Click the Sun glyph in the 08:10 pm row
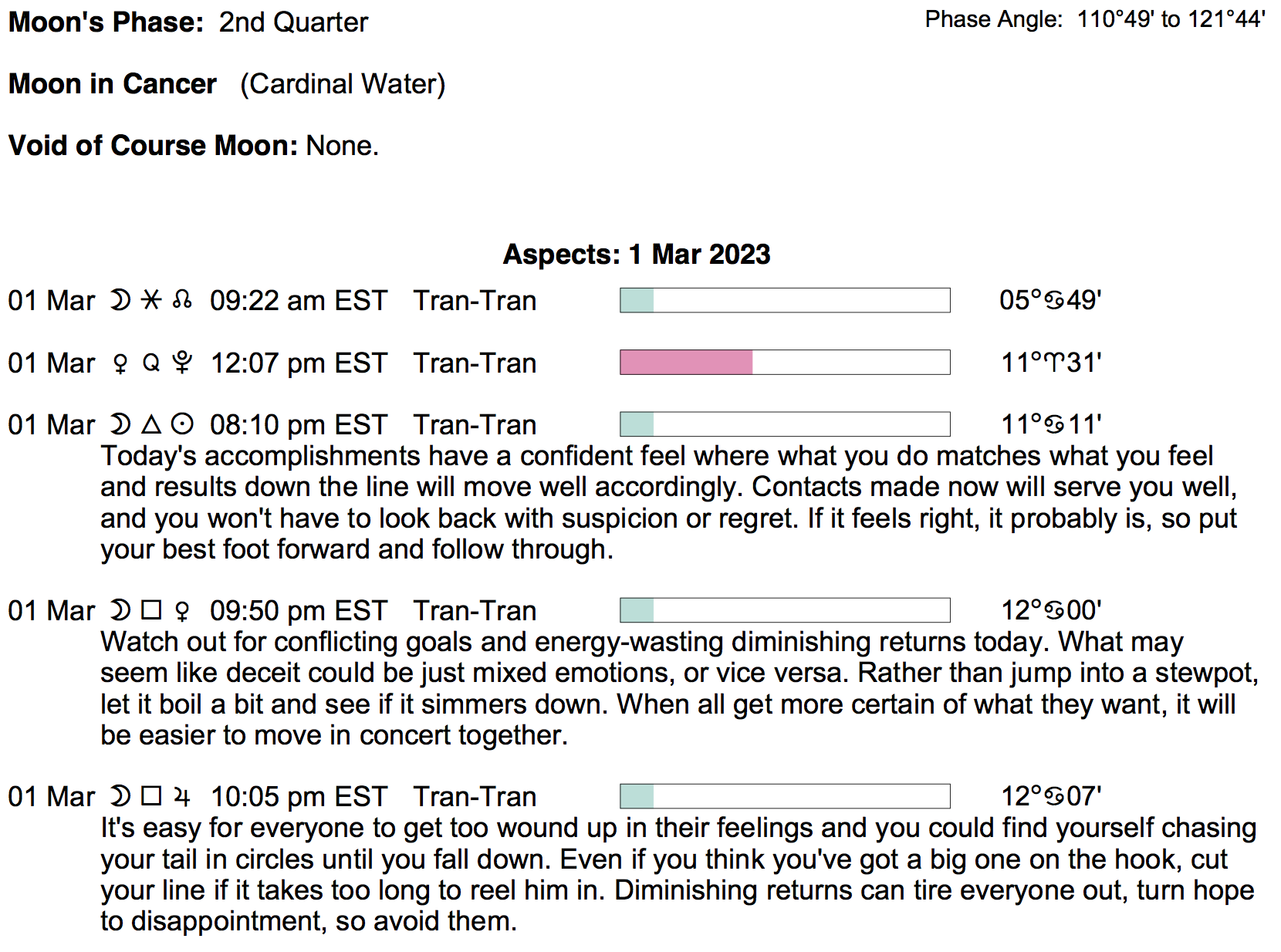The height and width of the screenshot is (952, 1281). tap(182, 424)
